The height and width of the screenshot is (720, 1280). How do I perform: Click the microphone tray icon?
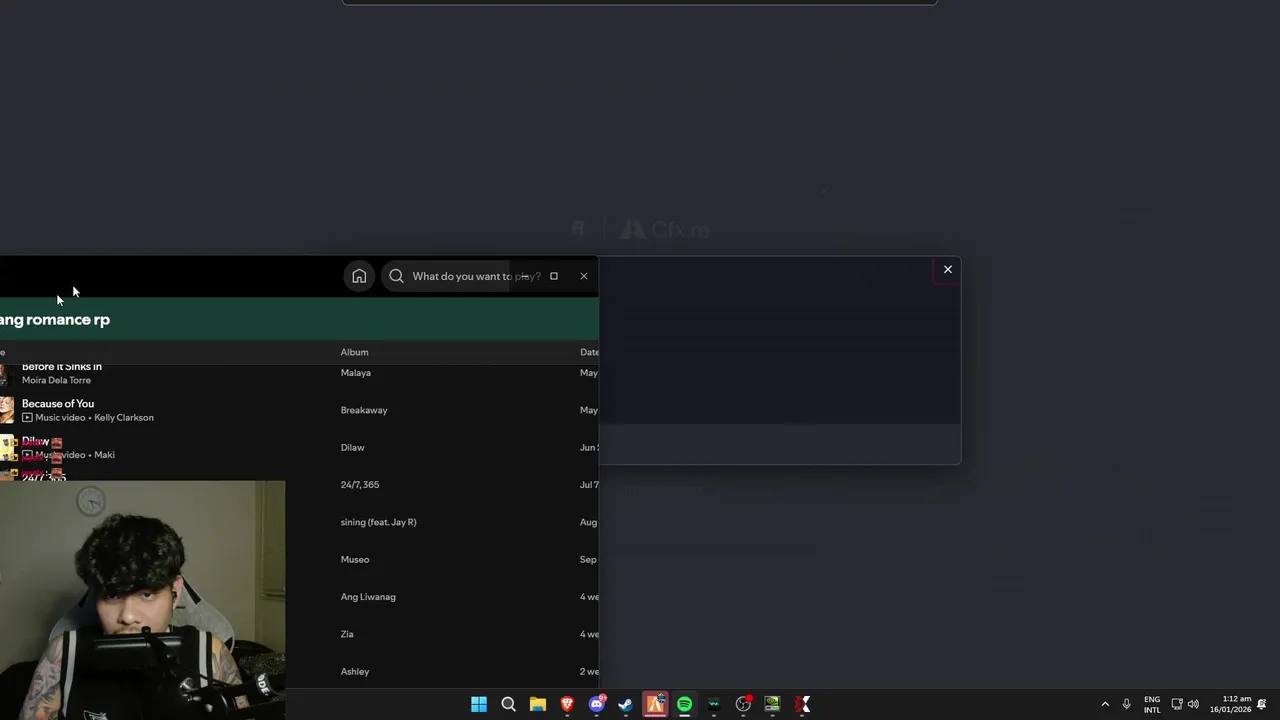pos(1126,705)
